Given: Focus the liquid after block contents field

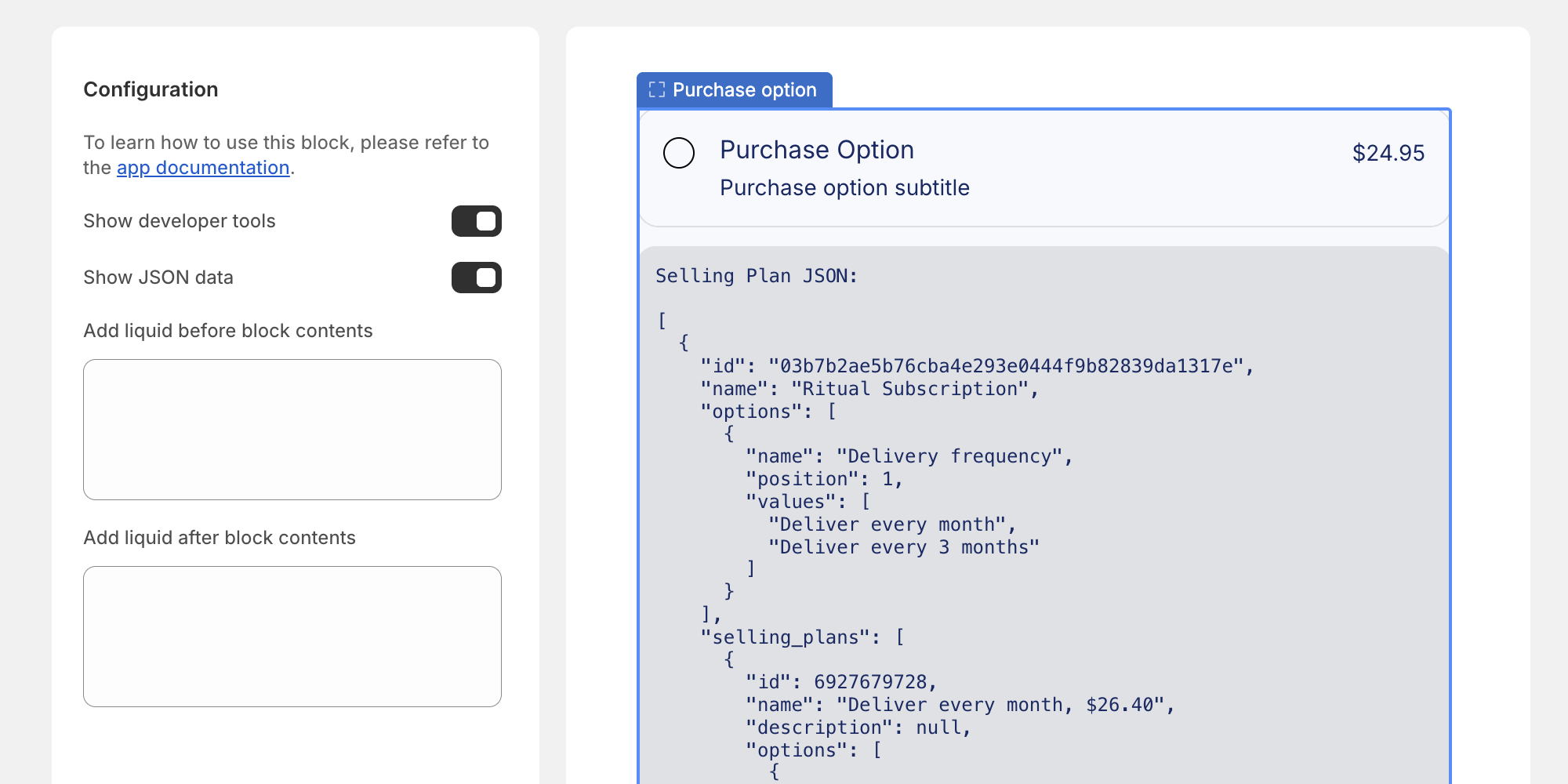Looking at the screenshot, I should pos(292,637).
